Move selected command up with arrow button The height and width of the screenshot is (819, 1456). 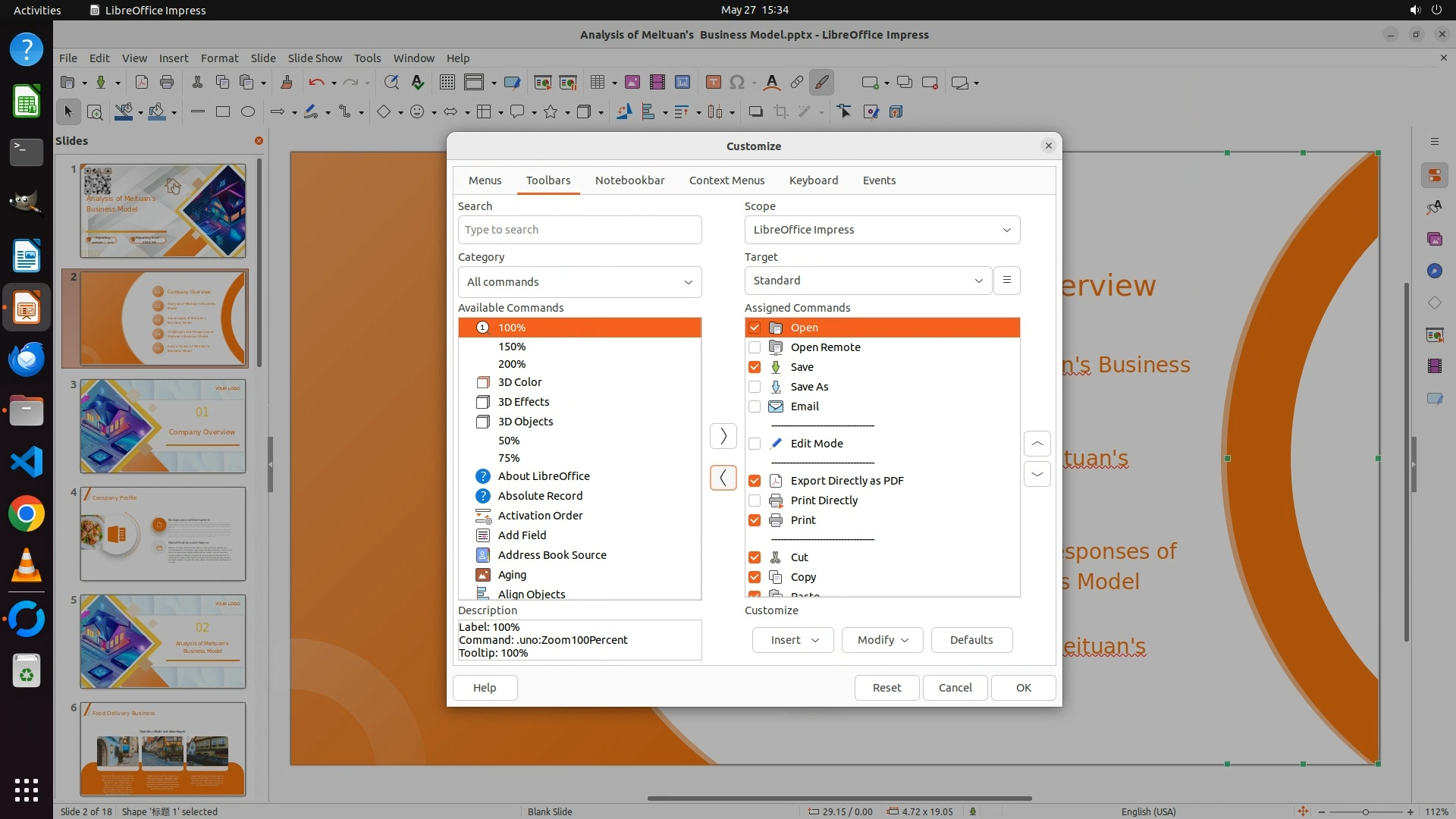click(1037, 444)
